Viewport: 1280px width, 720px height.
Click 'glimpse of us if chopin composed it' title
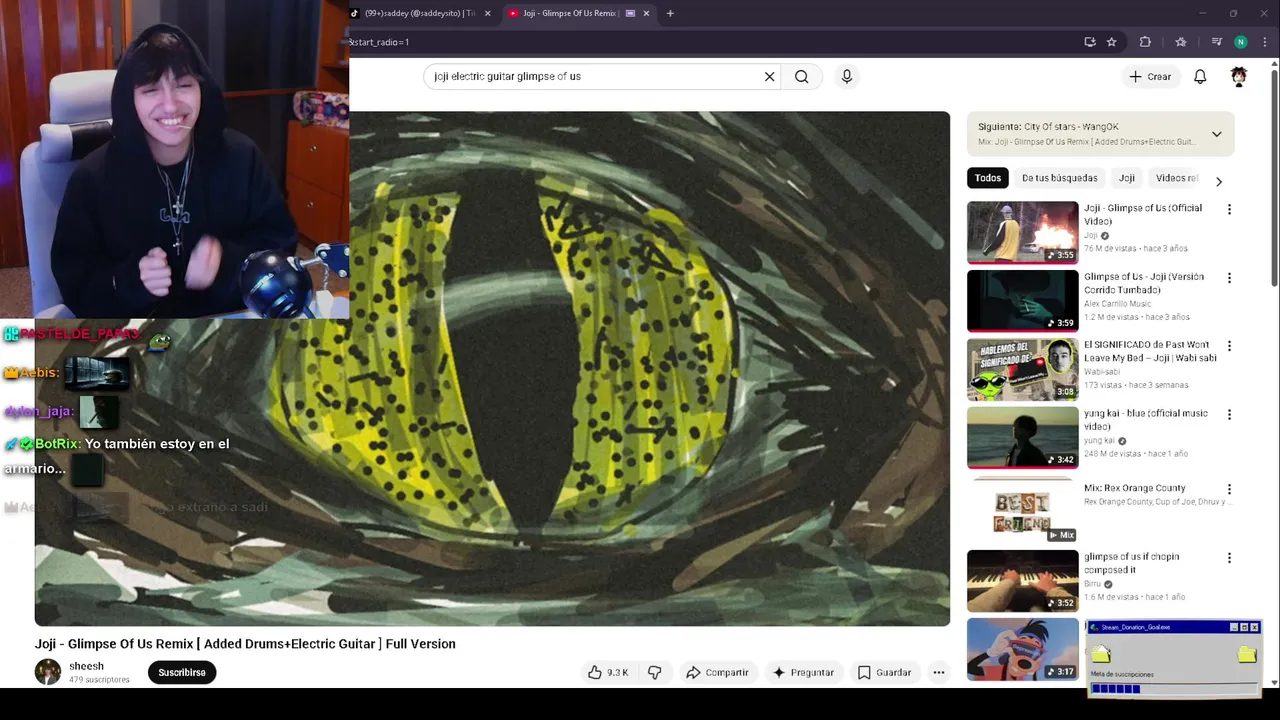(1132, 563)
